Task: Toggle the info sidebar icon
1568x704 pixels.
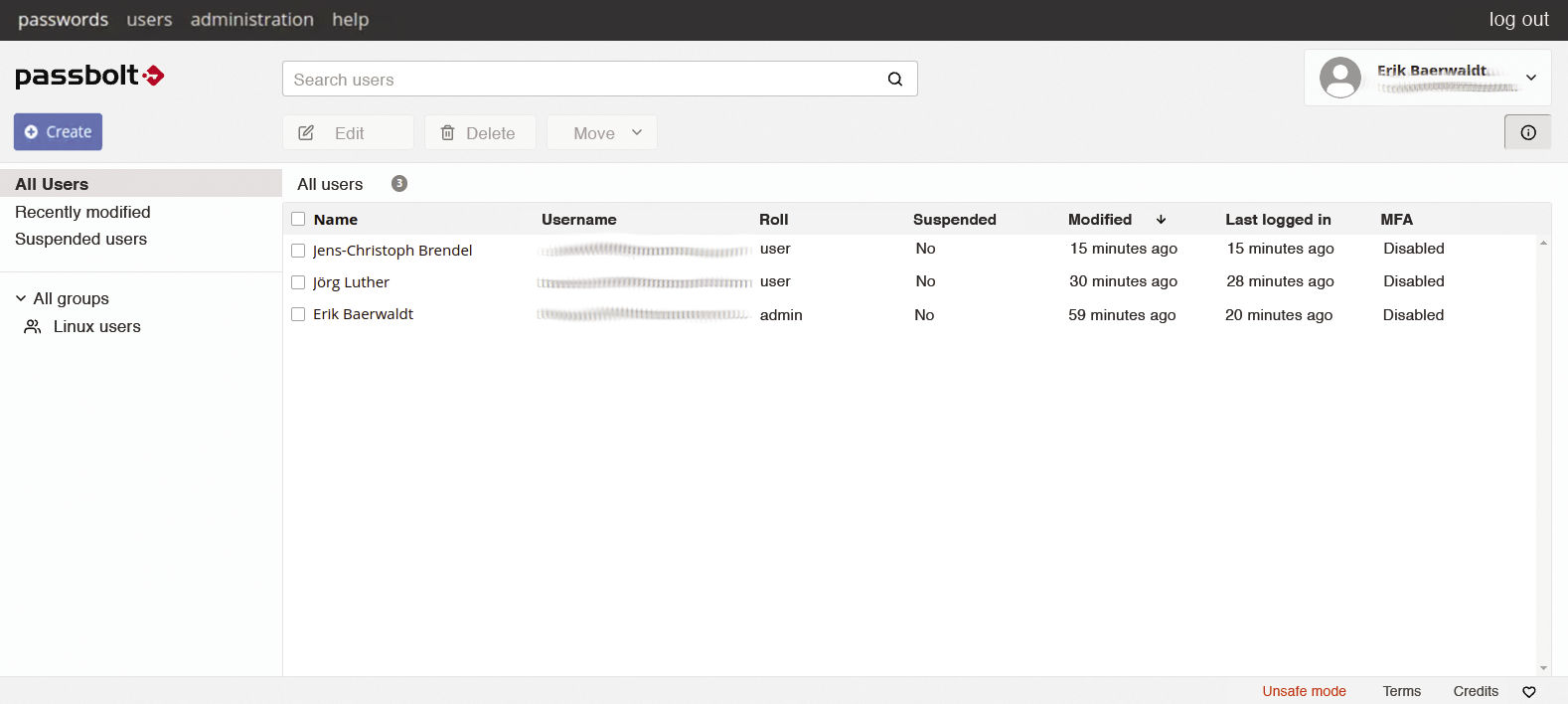Action: tap(1528, 132)
